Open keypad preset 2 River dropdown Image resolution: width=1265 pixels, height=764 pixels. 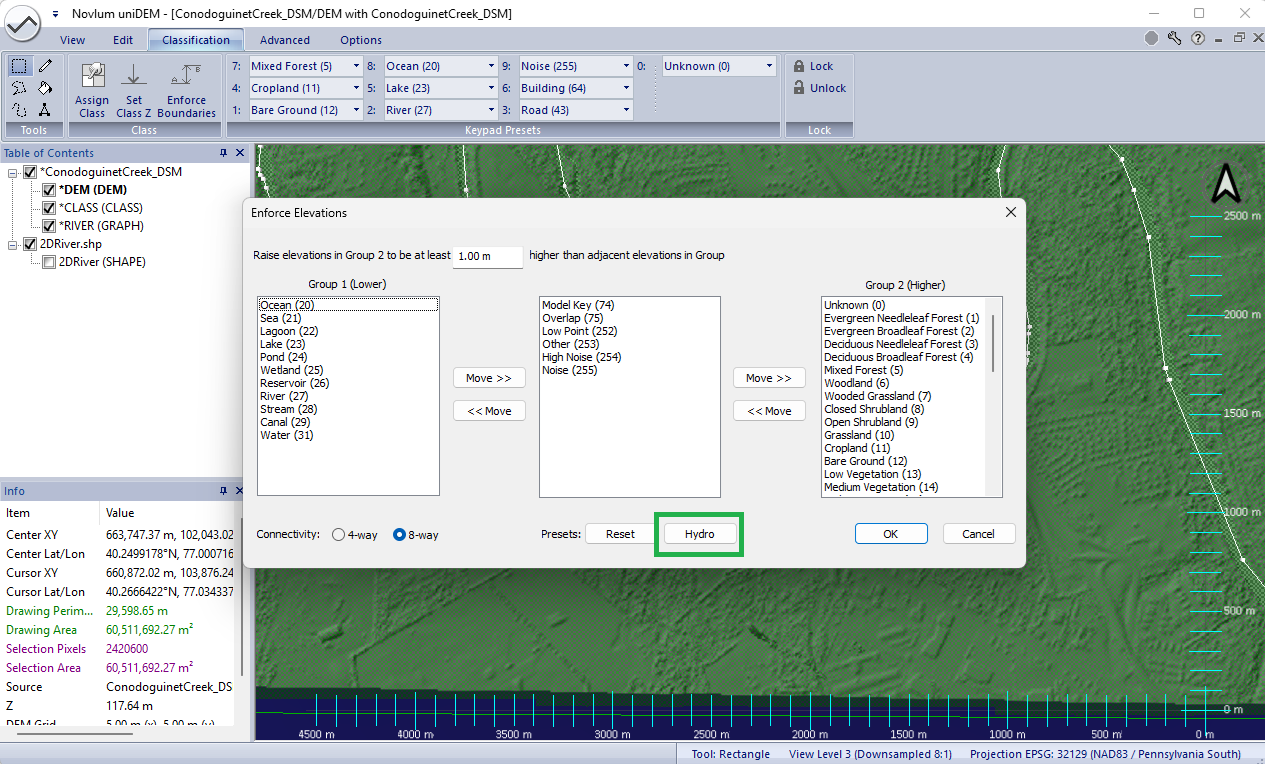tap(491, 110)
